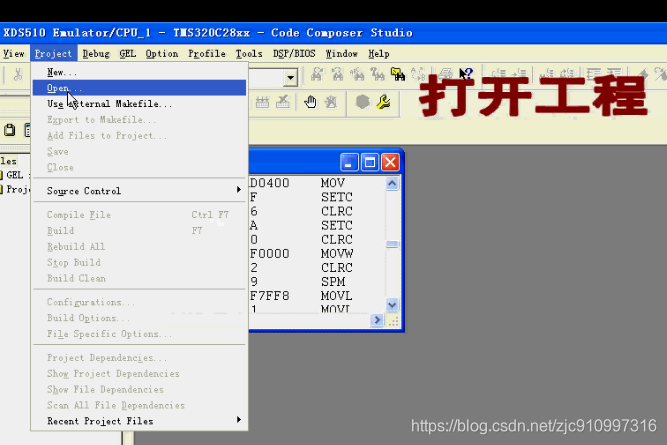Screen dimensions: 667x445
Task: Open the View menu
Action: point(14,54)
